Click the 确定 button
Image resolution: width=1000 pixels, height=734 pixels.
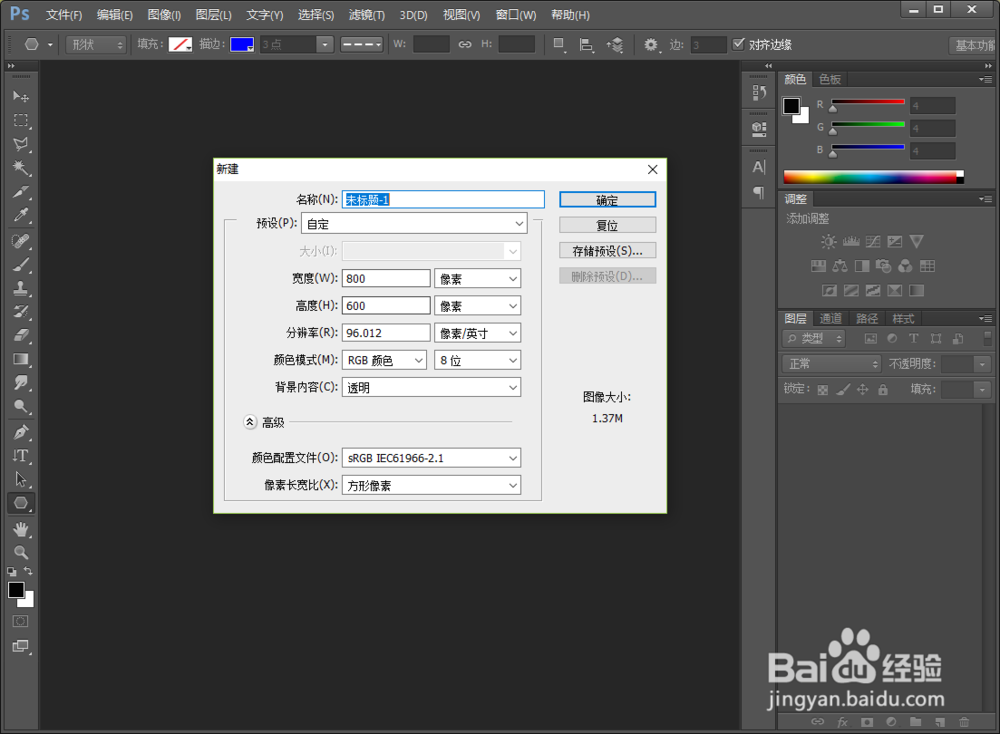pyautogui.click(x=607, y=199)
